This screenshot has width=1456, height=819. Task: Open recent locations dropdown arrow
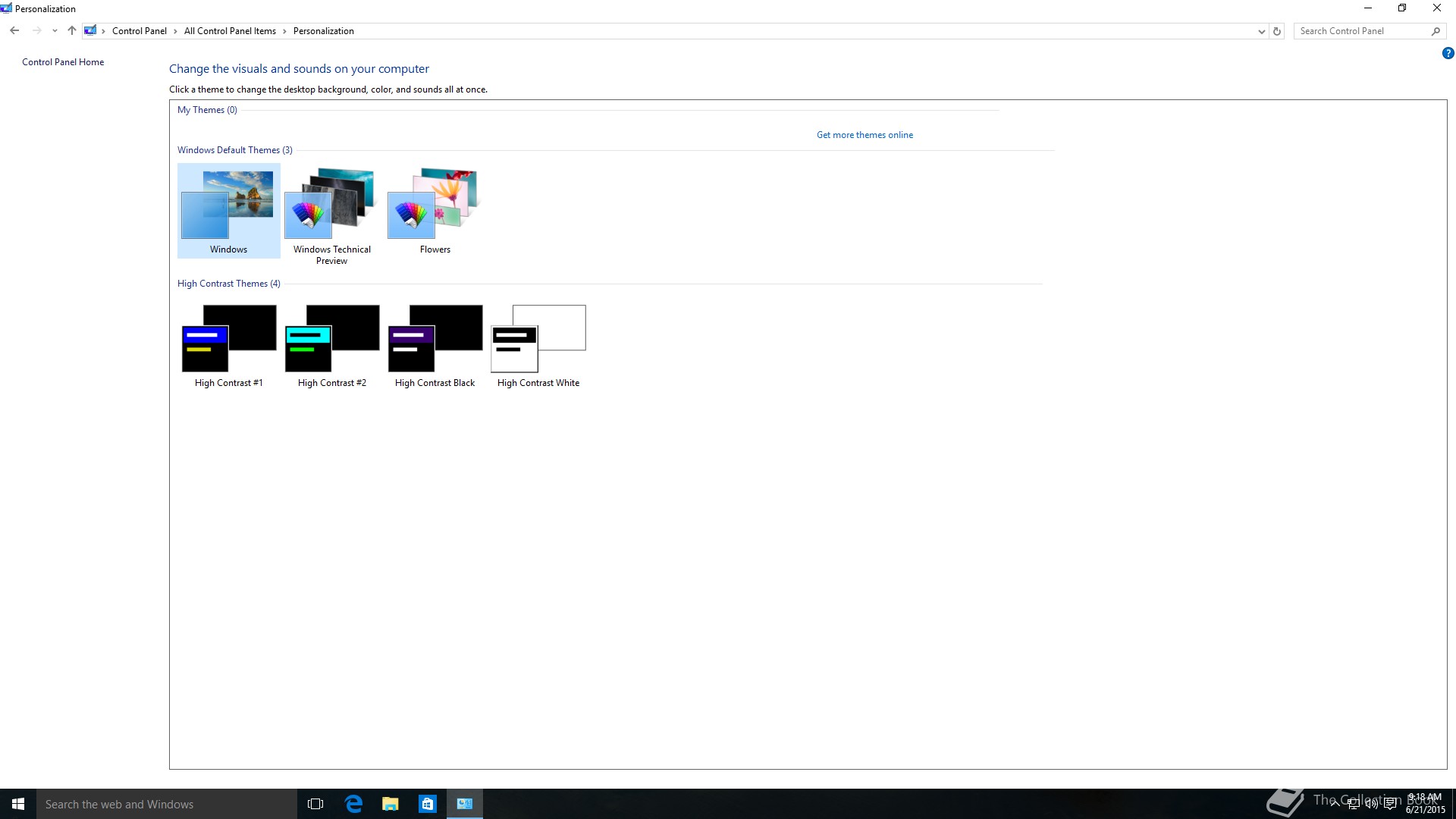click(x=55, y=31)
